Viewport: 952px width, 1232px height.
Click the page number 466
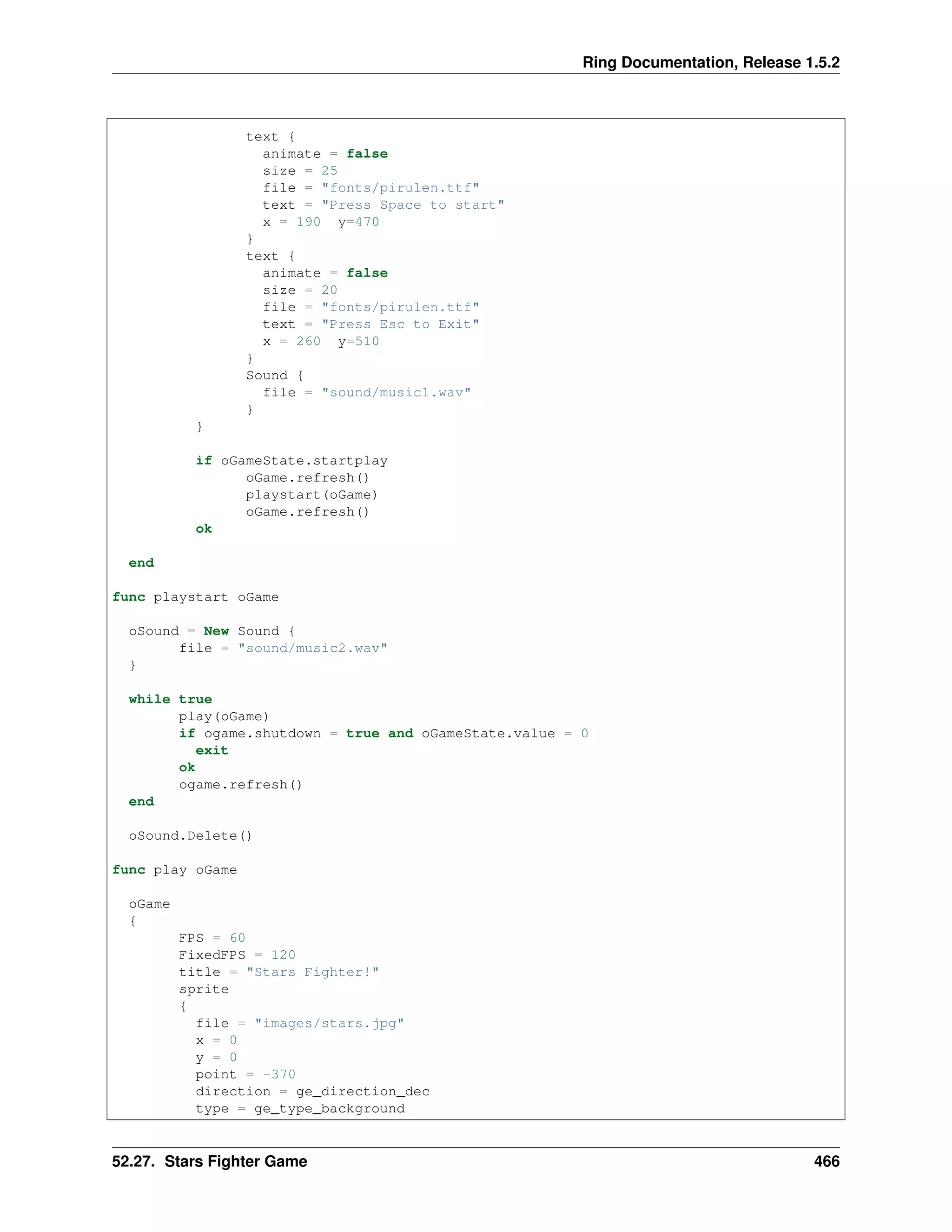pyautogui.click(x=826, y=1161)
